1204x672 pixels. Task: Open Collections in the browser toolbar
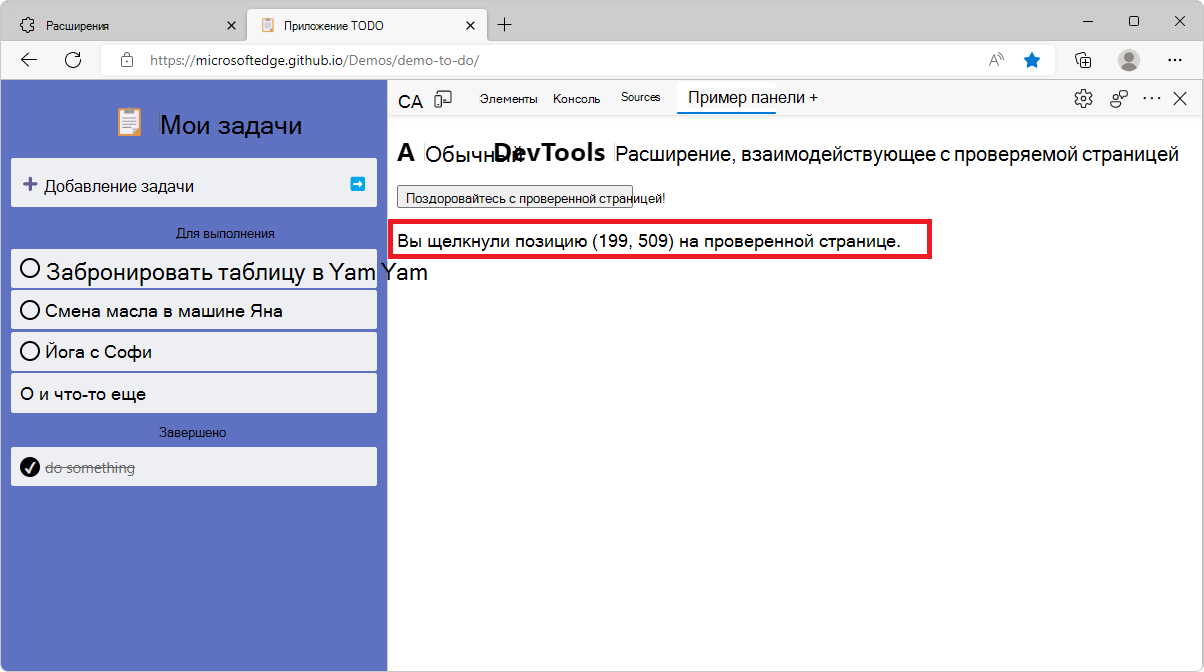1082,60
